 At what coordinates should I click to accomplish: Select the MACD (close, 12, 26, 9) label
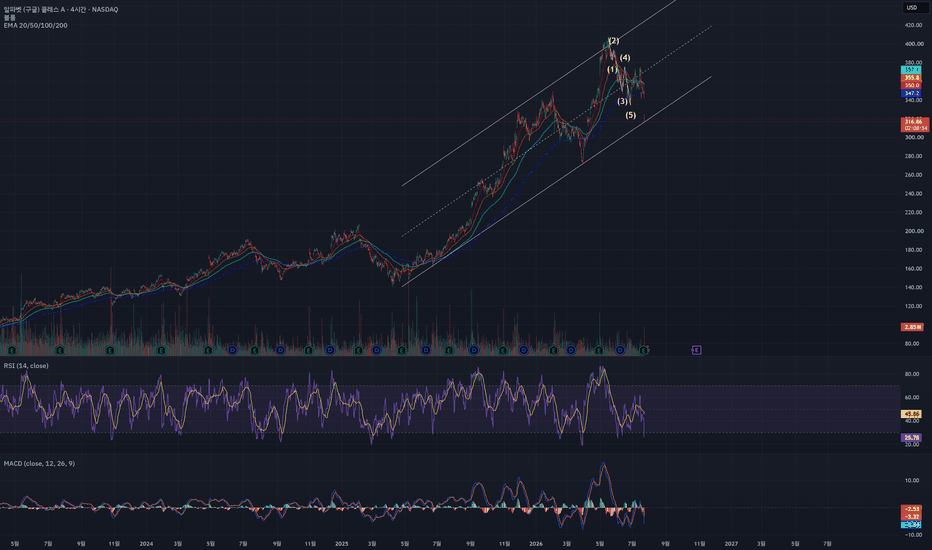coord(39,463)
